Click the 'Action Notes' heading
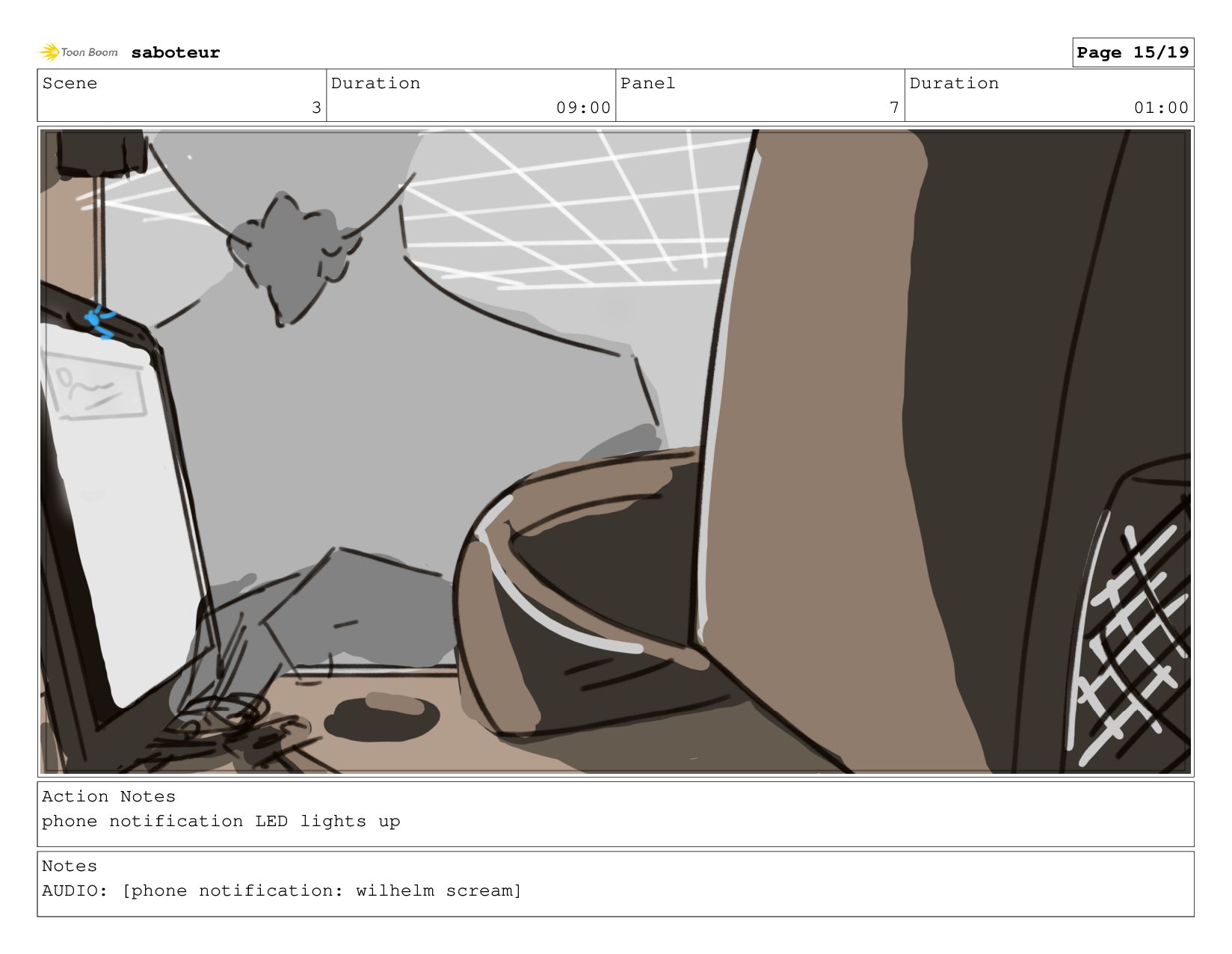Screen dimensions: 1232x954 (108, 796)
